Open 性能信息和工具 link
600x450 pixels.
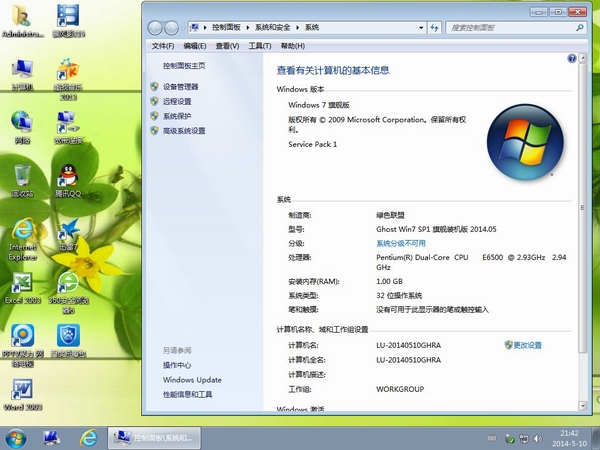(188, 395)
